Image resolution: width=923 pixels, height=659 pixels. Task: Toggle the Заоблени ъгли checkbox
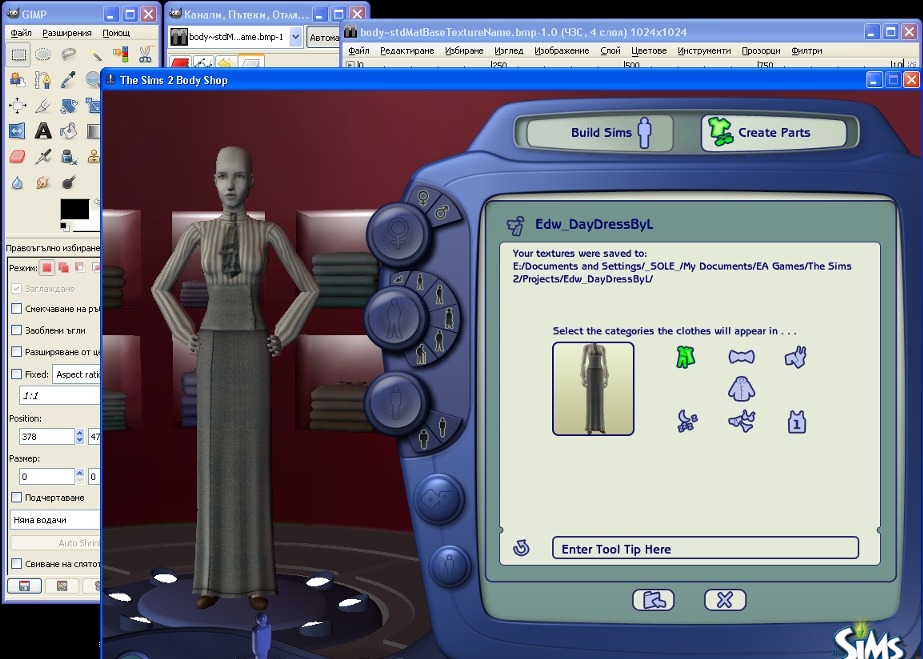click(x=16, y=330)
